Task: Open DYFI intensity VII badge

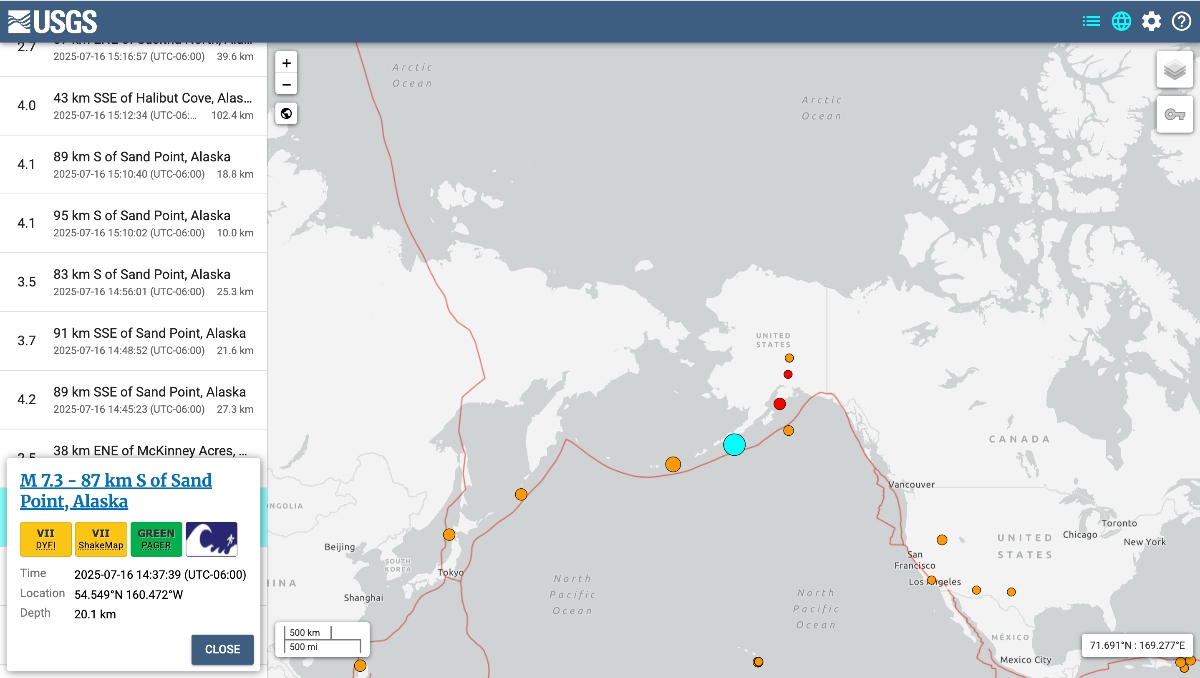Action: (x=46, y=539)
